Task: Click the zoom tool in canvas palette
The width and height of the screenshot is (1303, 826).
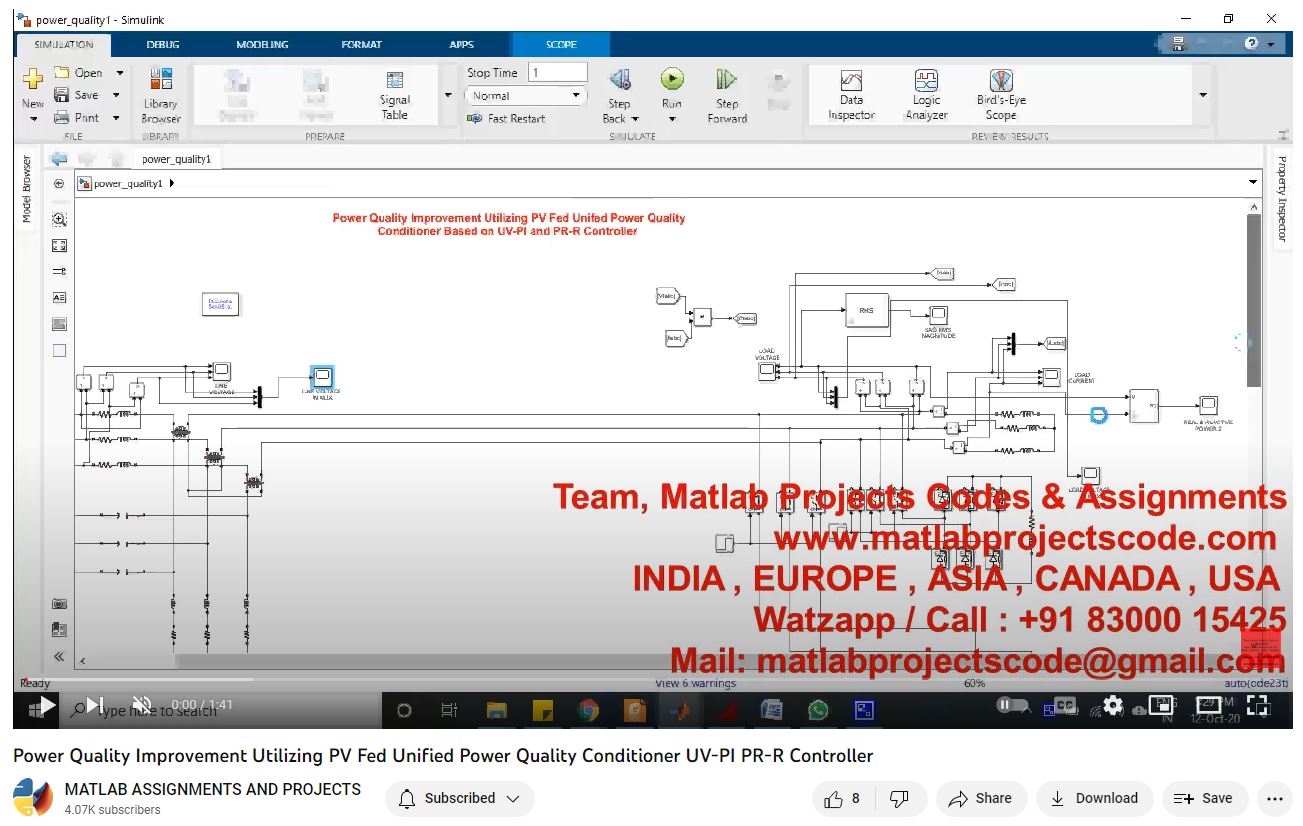Action: click(59, 219)
